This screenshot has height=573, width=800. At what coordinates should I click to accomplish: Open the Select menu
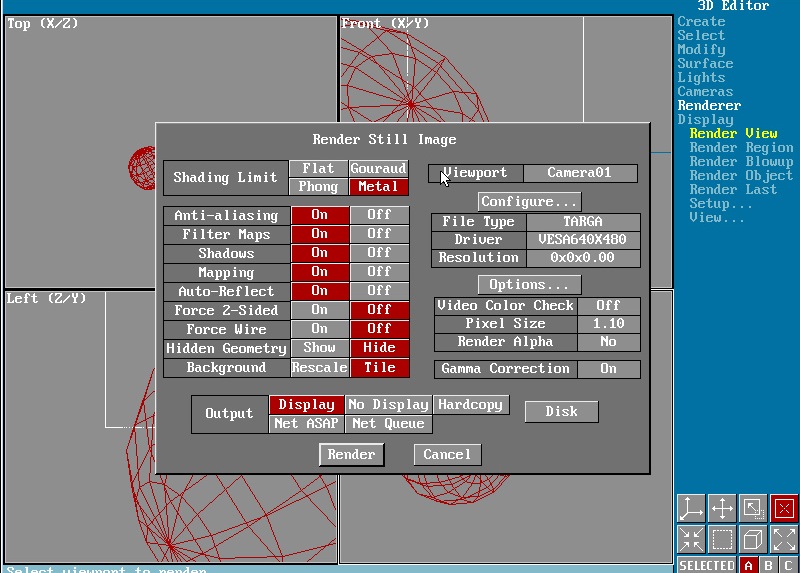click(x=702, y=35)
